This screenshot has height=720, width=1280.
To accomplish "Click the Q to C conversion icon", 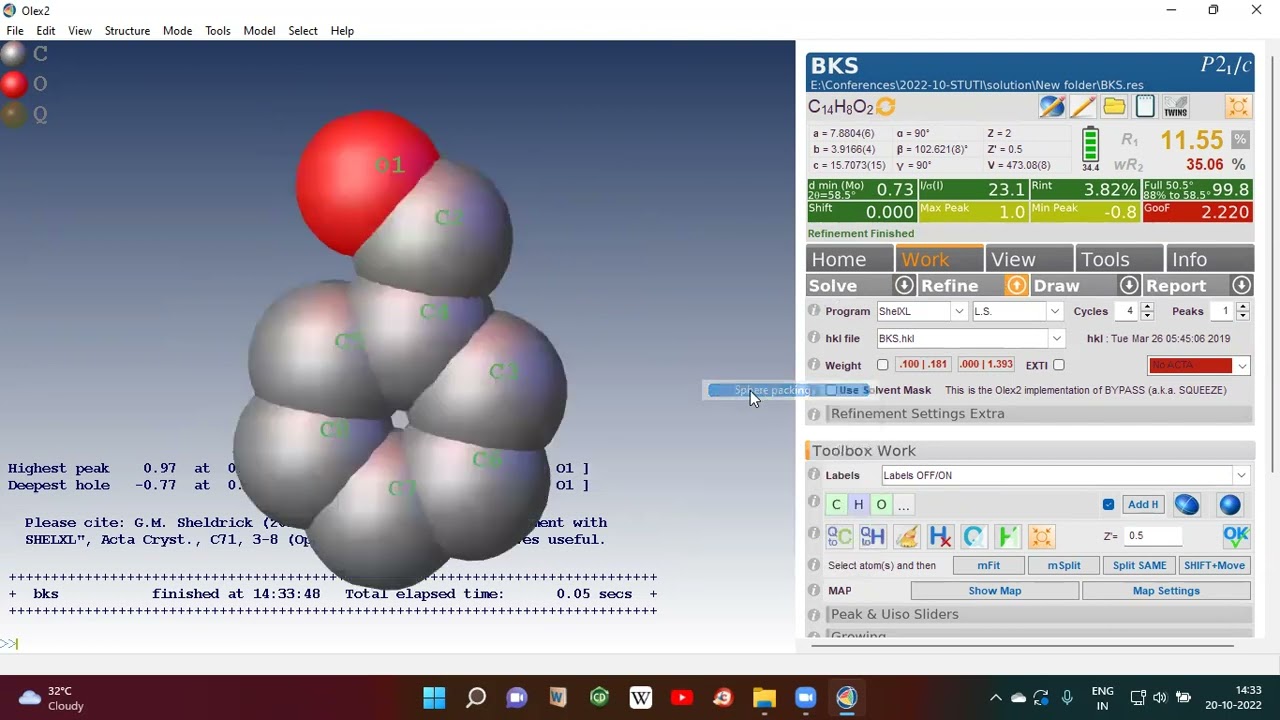I will pos(839,537).
